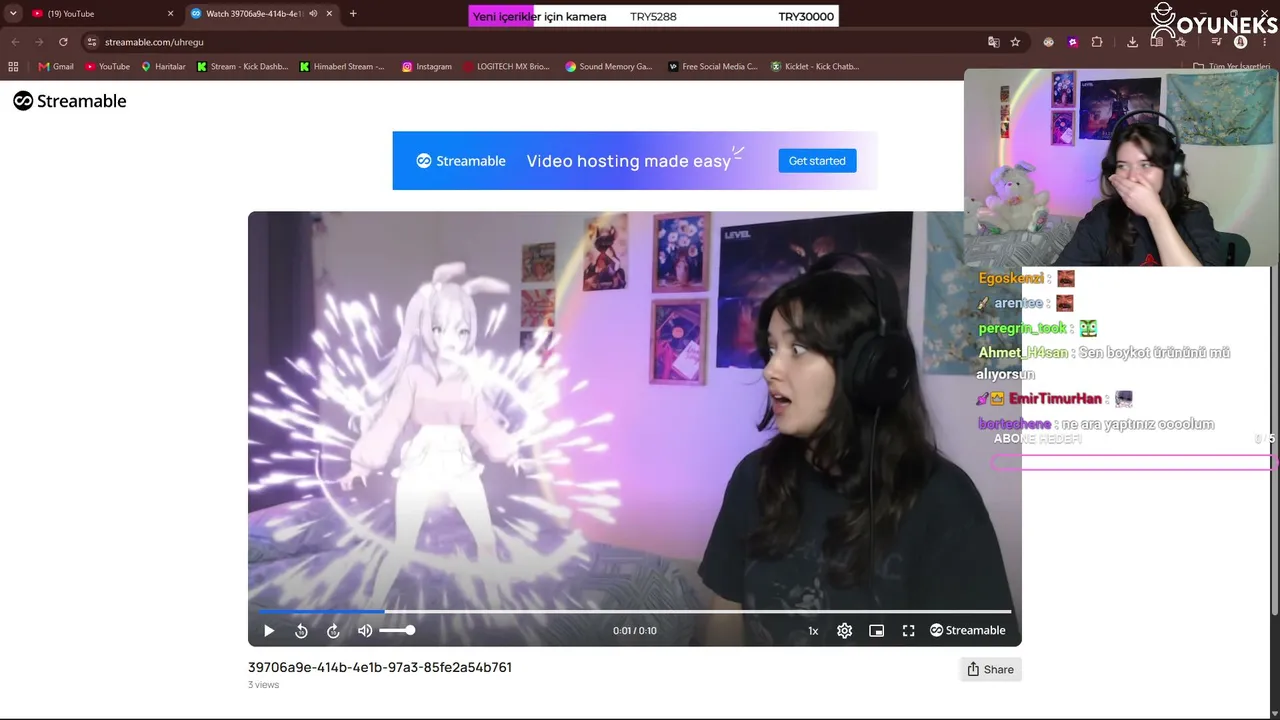Open the Sound Memory Game bookmark
This screenshot has width=1280, height=720.
pyautogui.click(x=608, y=67)
